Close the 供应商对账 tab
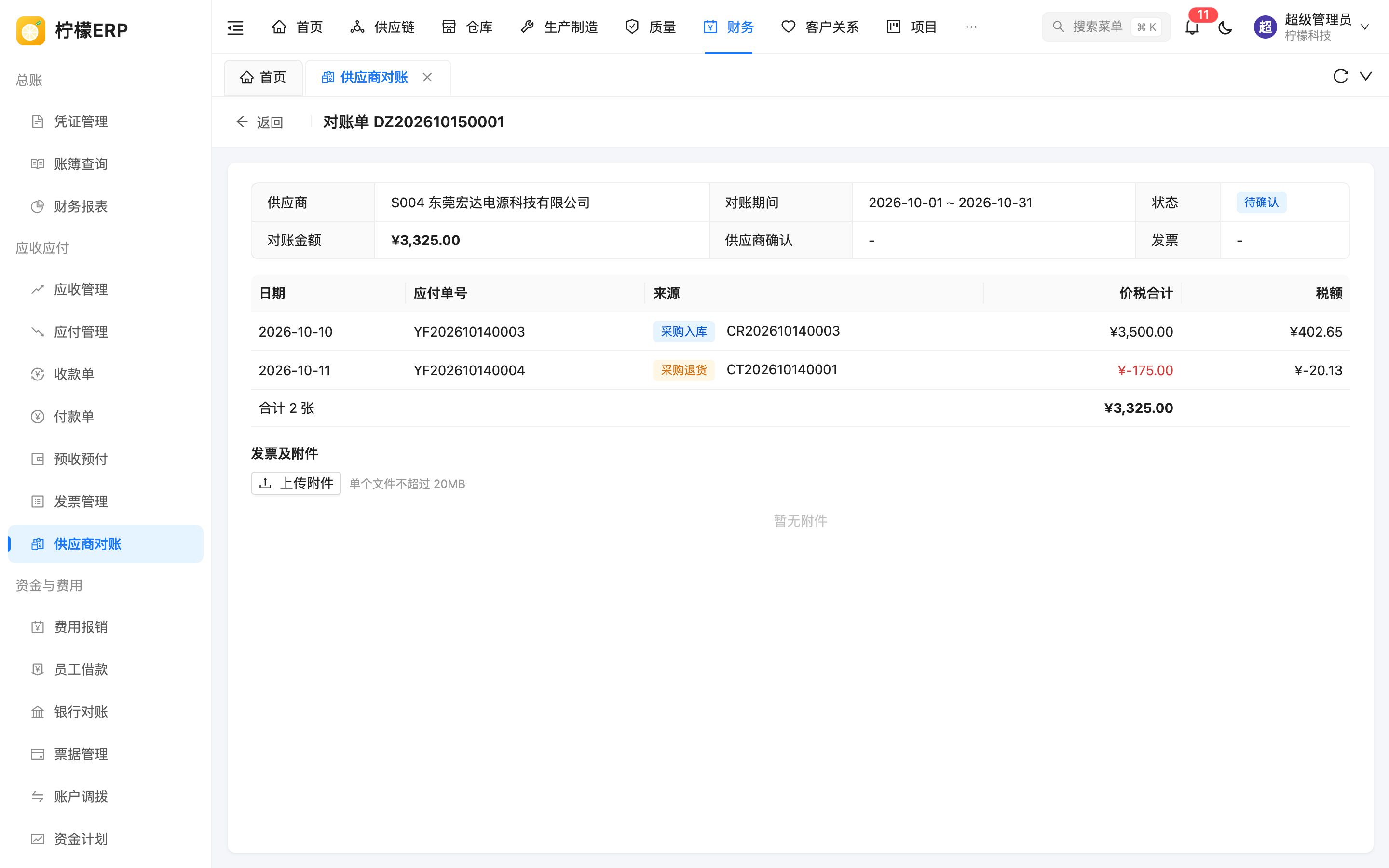 click(427, 78)
